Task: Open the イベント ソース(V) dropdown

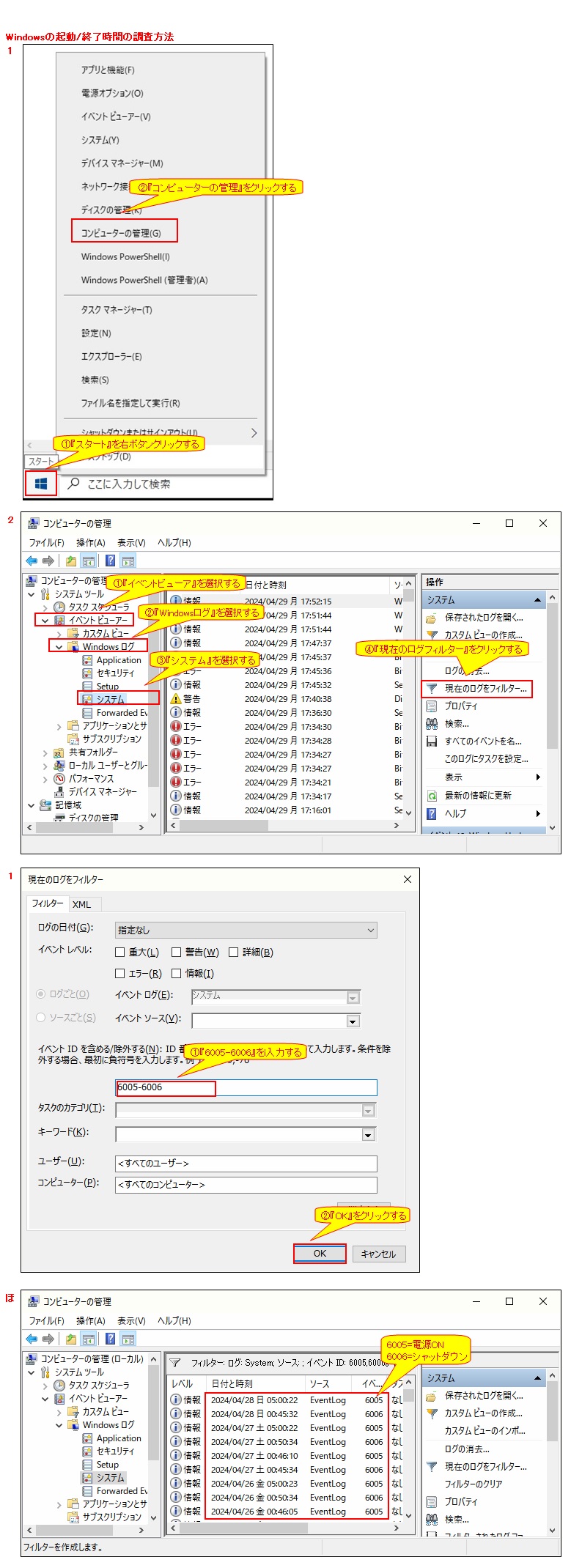Action: 353,1021
